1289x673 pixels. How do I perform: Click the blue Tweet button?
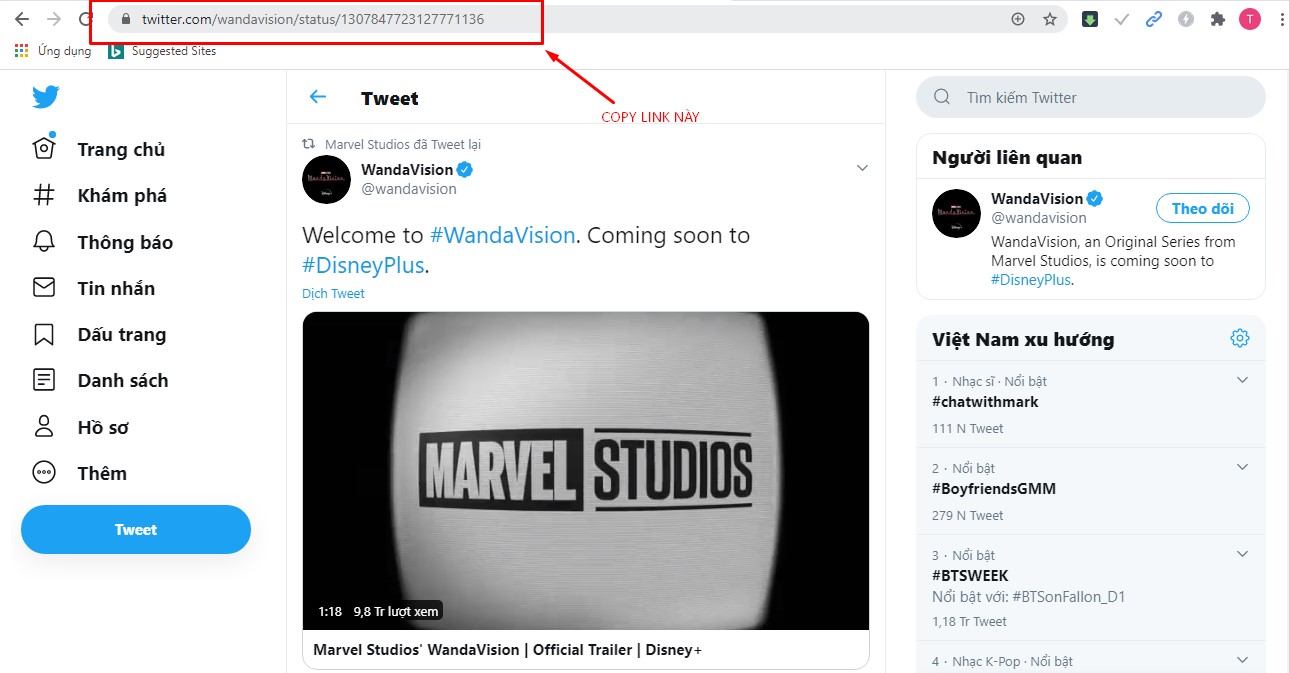(x=136, y=529)
